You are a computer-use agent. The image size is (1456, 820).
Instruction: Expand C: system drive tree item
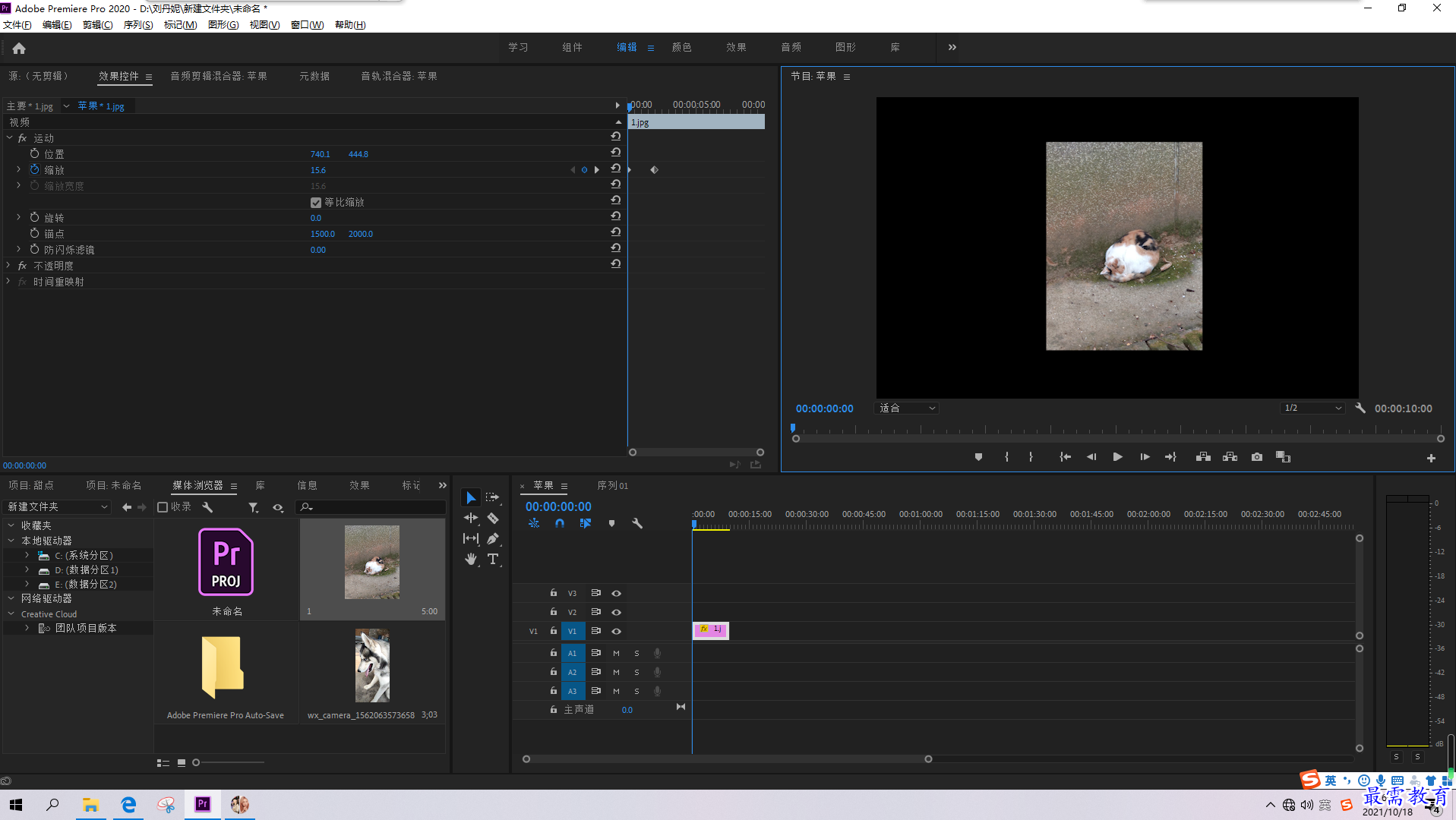pyautogui.click(x=27, y=556)
